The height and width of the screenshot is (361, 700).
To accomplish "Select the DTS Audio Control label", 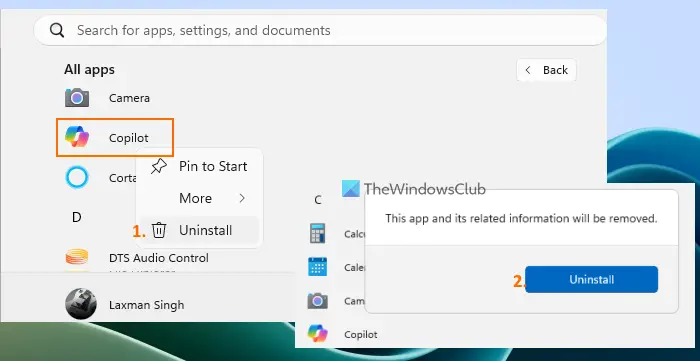I will pos(158,258).
